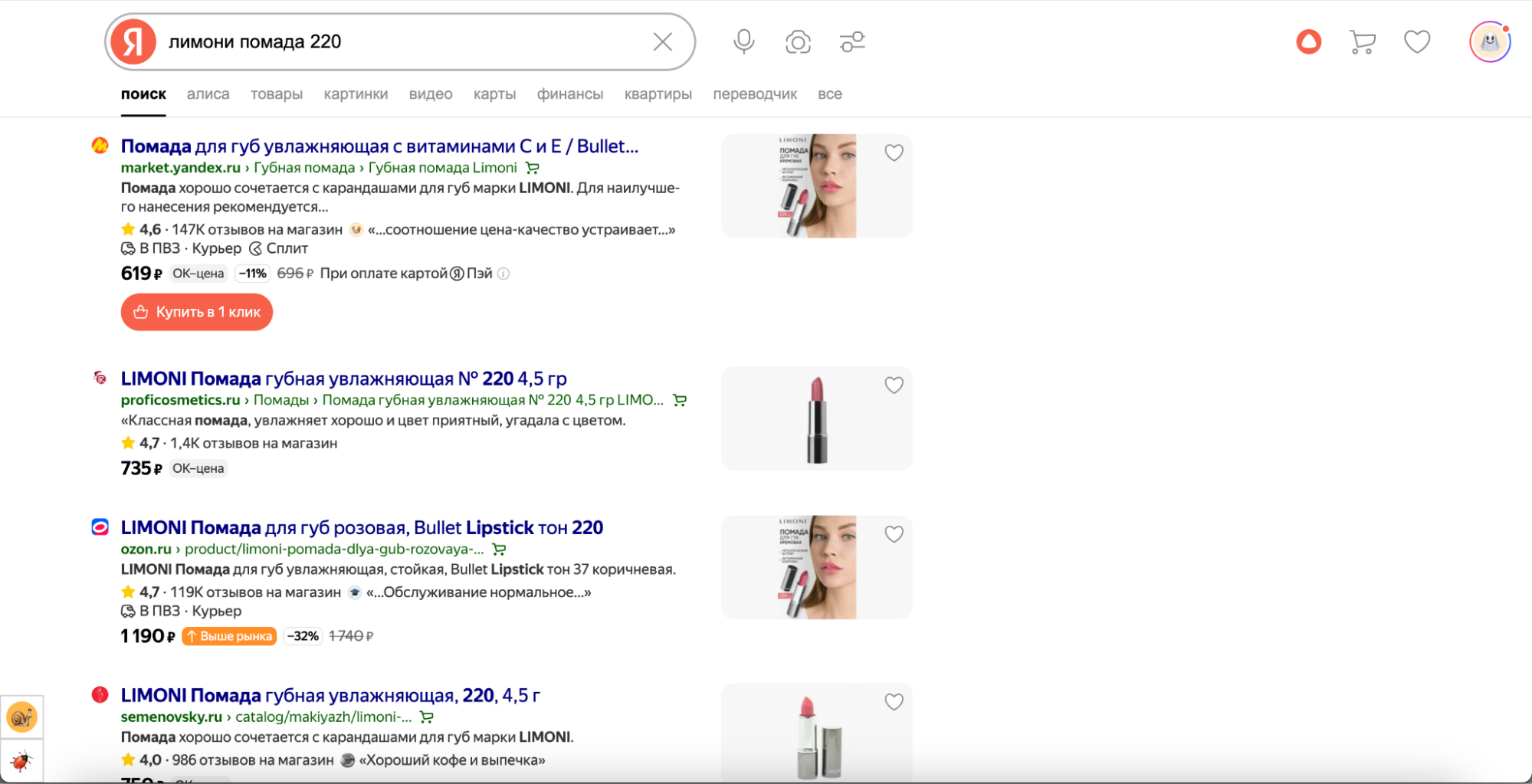Screen dimensions: 1532x784
Task: Click '119К отзывов на магазин' rating text
Action: tap(255, 592)
